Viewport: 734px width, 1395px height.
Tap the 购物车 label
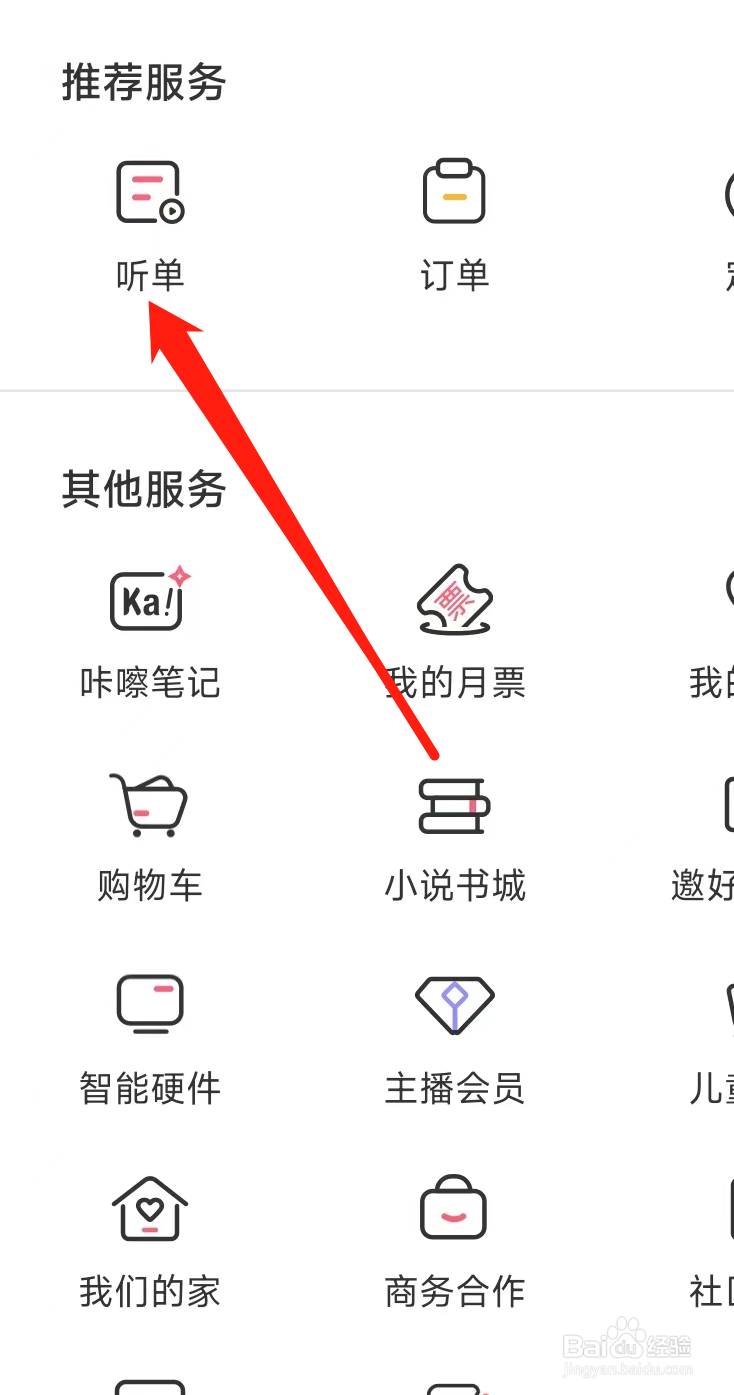[150, 886]
